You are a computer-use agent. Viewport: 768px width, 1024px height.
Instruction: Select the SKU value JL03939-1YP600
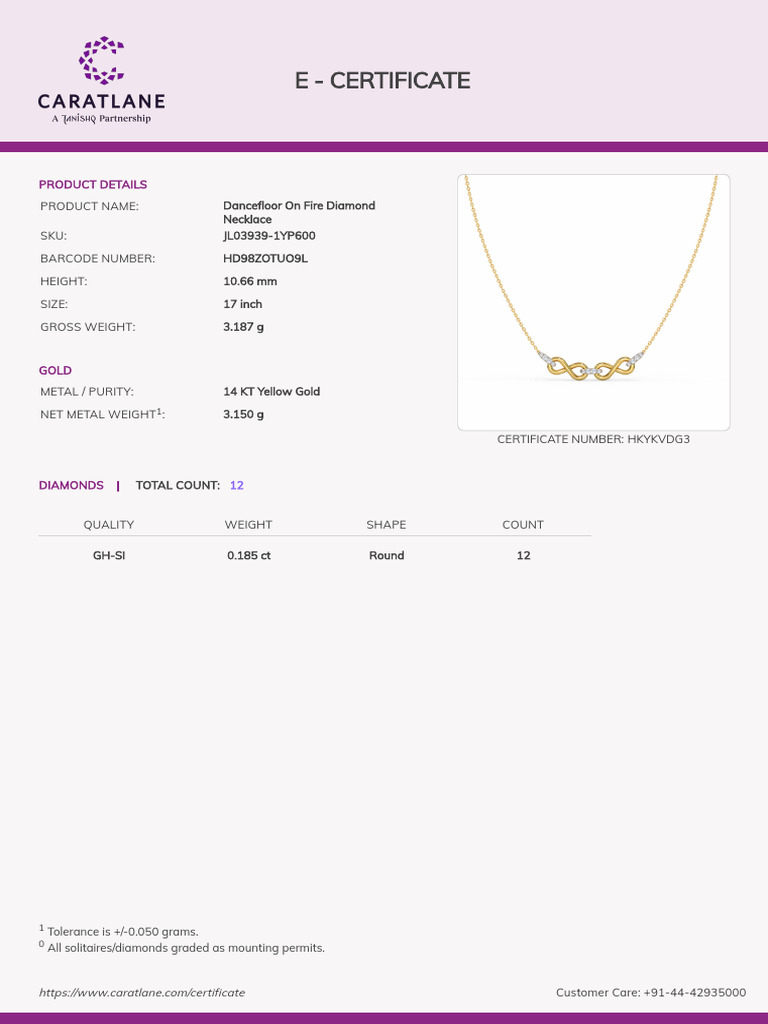pyautogui.click(x=269, y=235)
